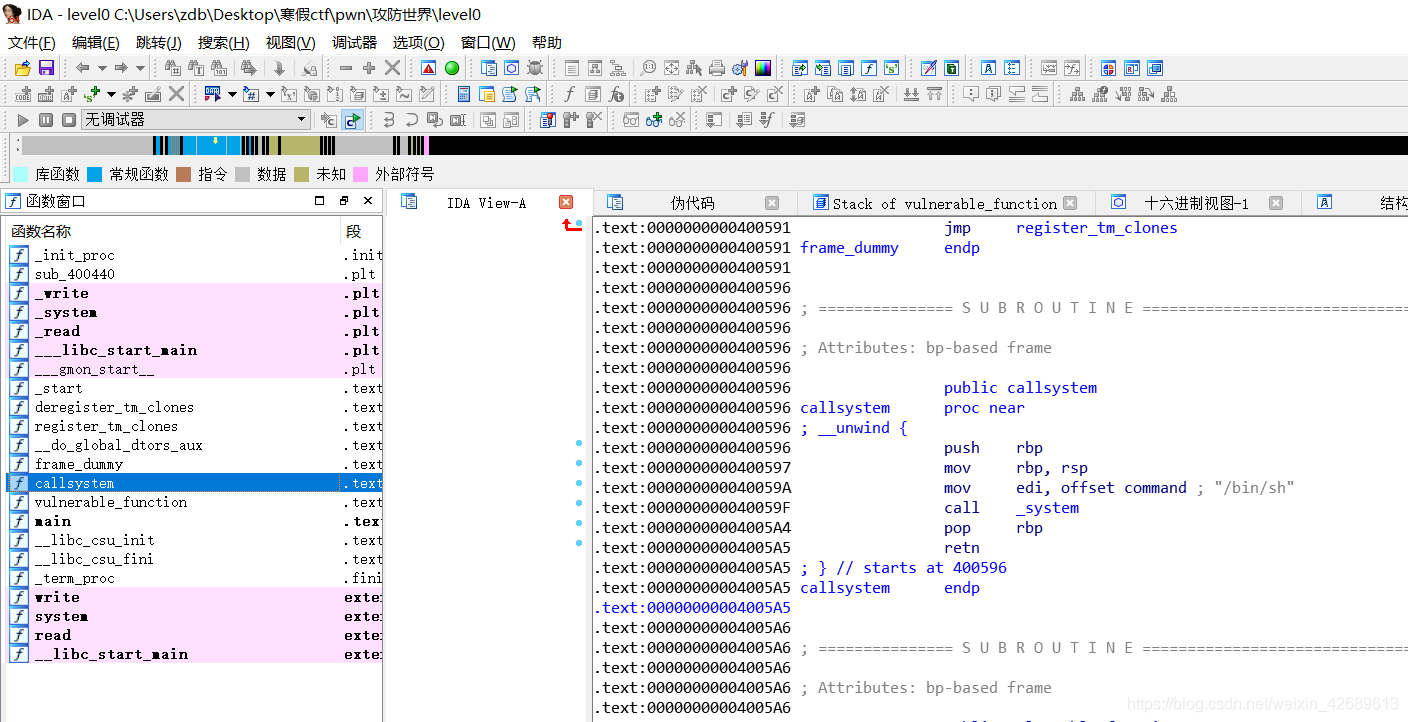Viewport: 1408px width, 722px height.
Task: Close the 十六进制视图-1 tab
Action: (1276, 203)
